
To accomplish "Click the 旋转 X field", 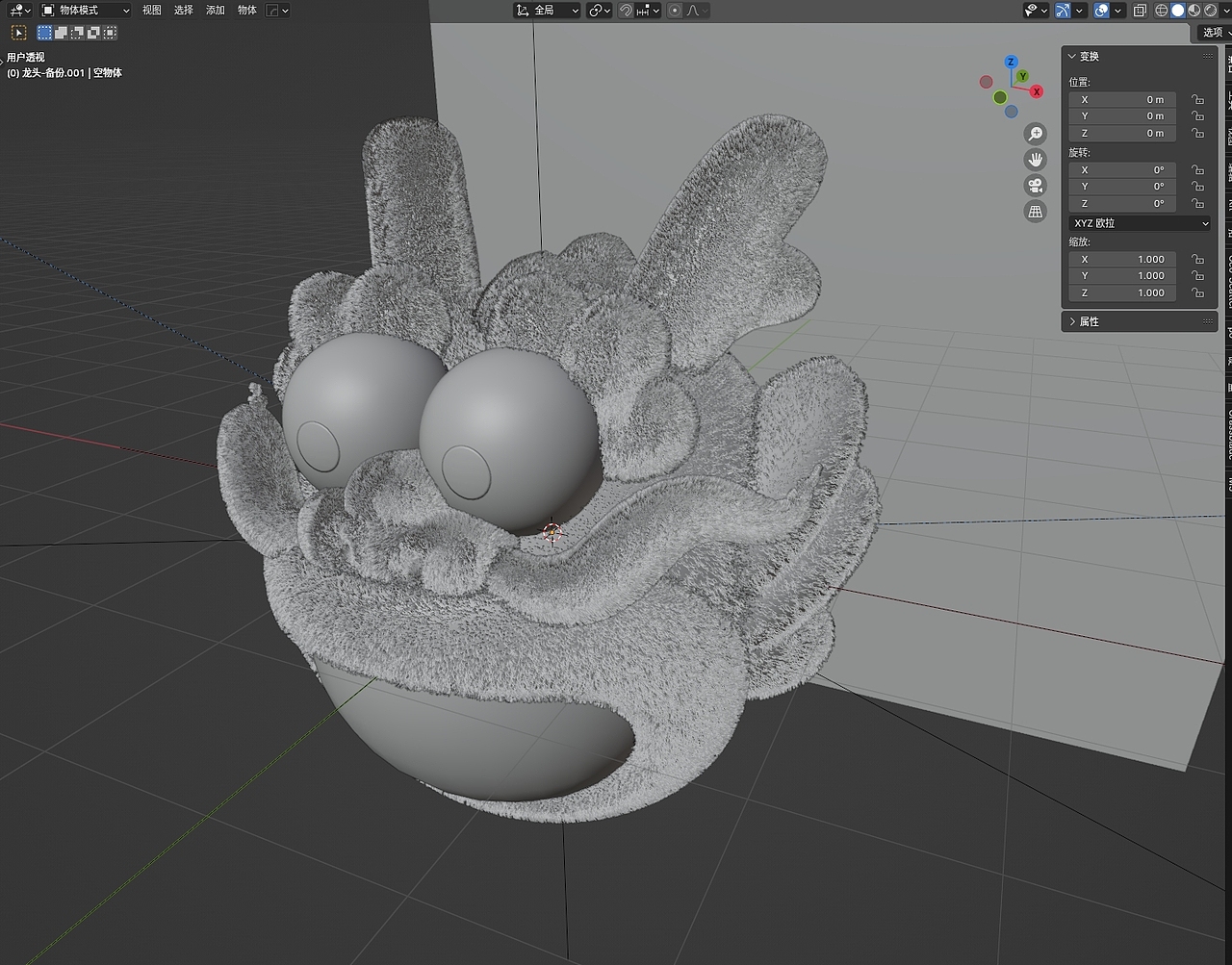I will click(1122, 169).
